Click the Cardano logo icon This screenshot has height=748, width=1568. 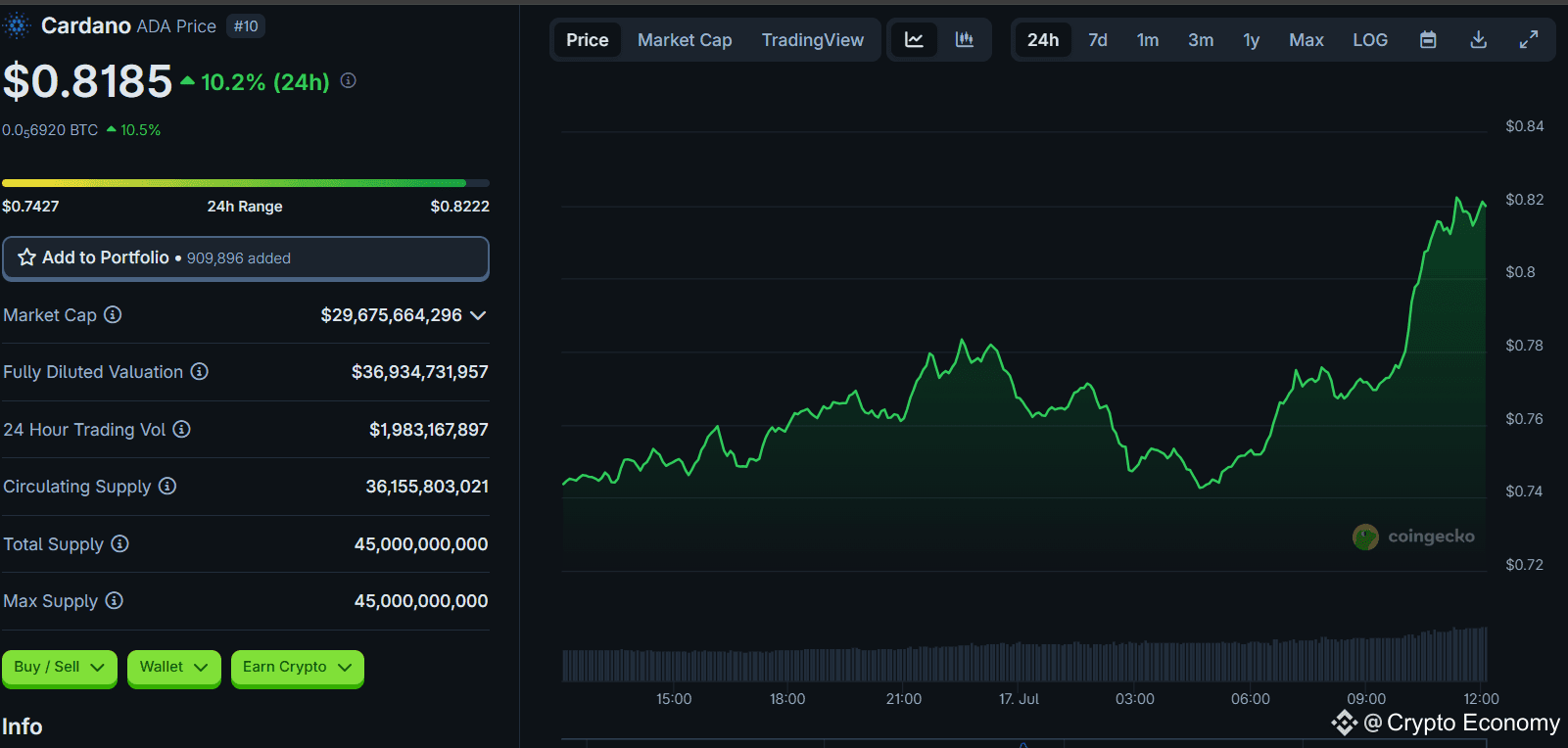click(x=17, y=25)
